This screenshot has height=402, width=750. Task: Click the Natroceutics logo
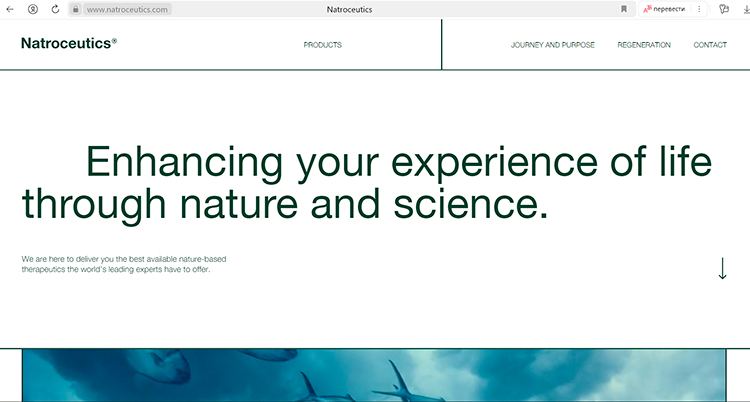[68, 44]
